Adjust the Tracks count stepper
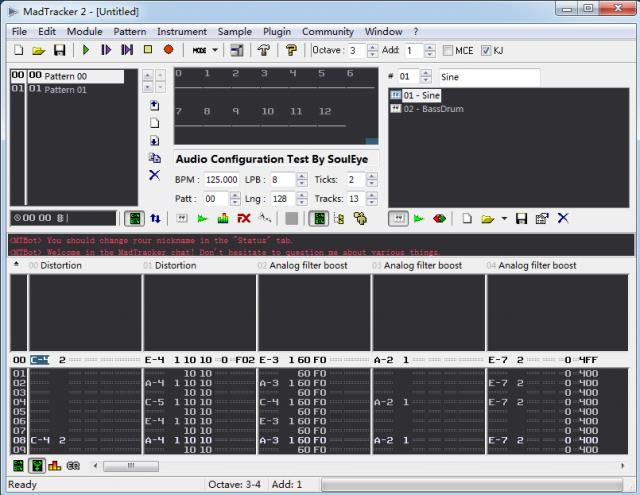Image resolution: width=640 pixels, height=495 pixels. pos(371,199)
